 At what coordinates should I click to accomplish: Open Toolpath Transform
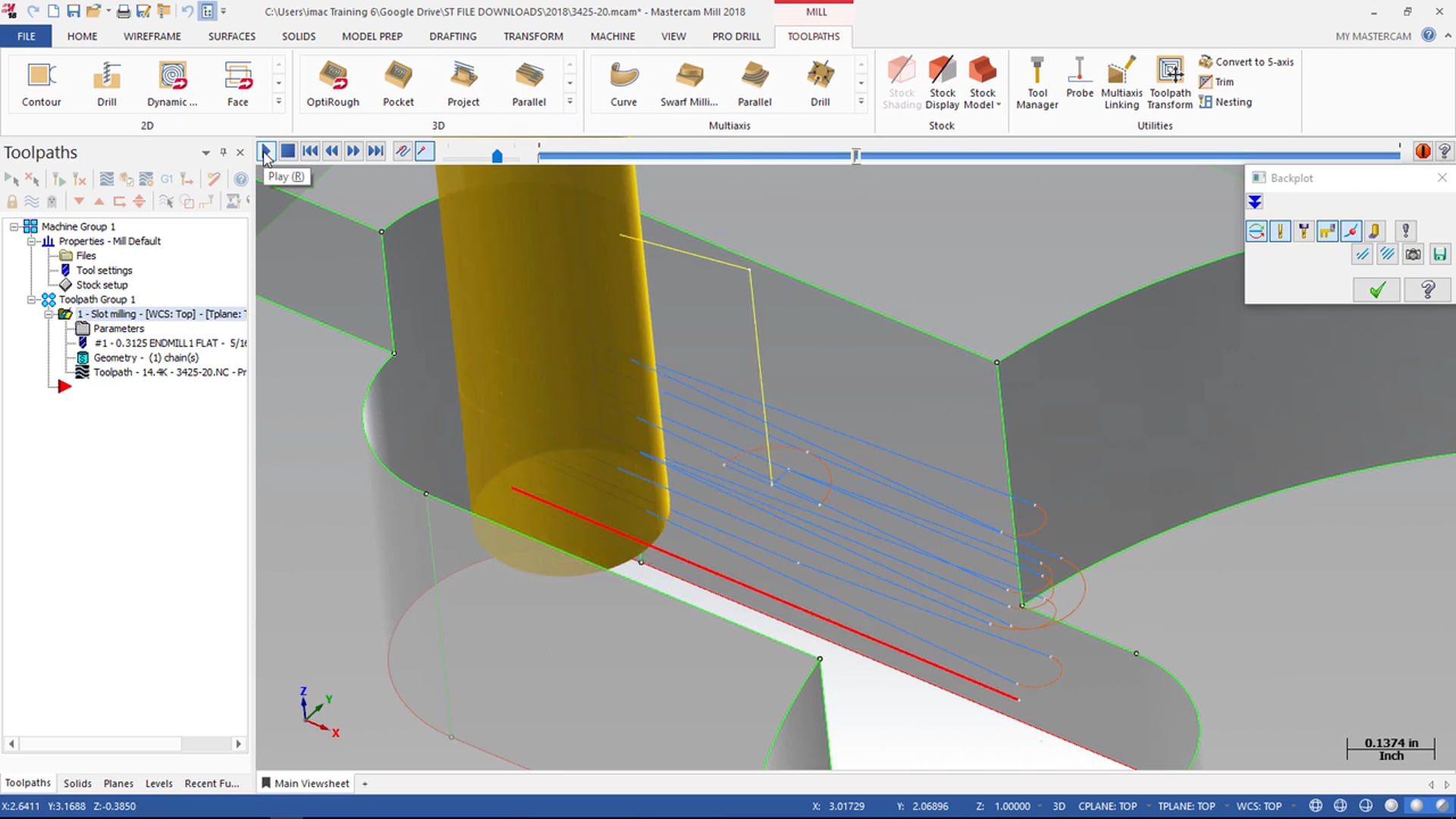[1169, 83]
